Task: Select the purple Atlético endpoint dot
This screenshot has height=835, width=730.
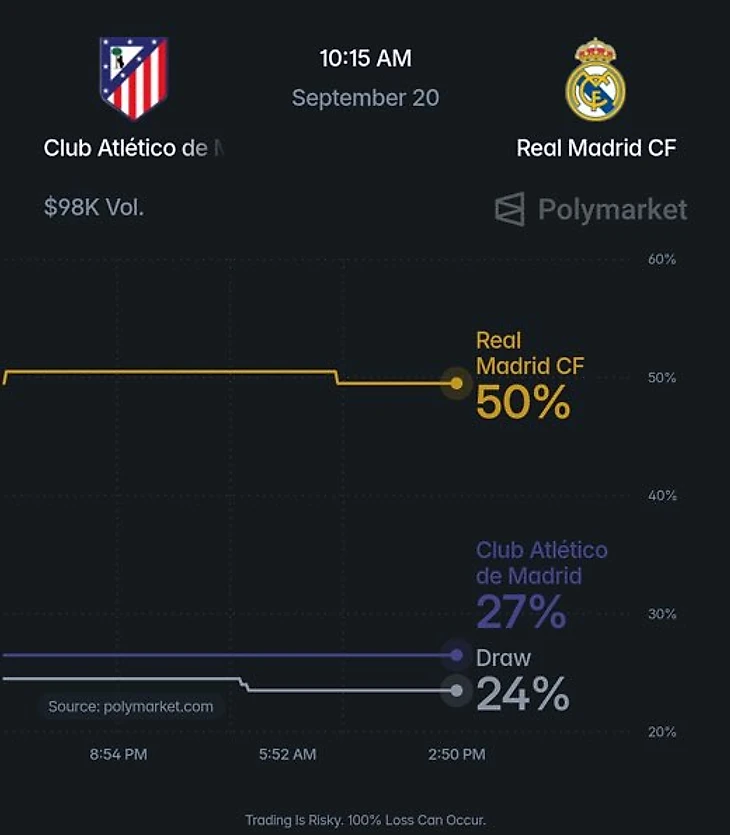Action: point(456,655)
